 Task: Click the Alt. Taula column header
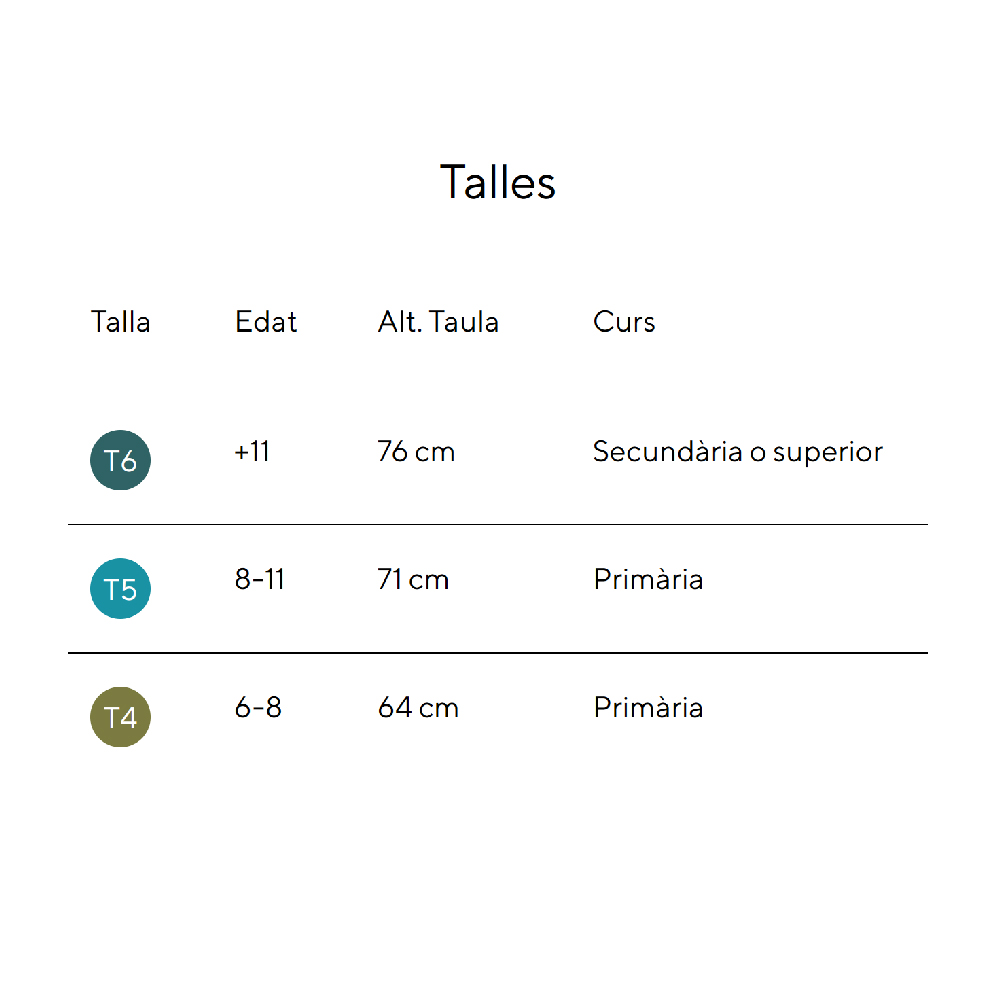438,322
